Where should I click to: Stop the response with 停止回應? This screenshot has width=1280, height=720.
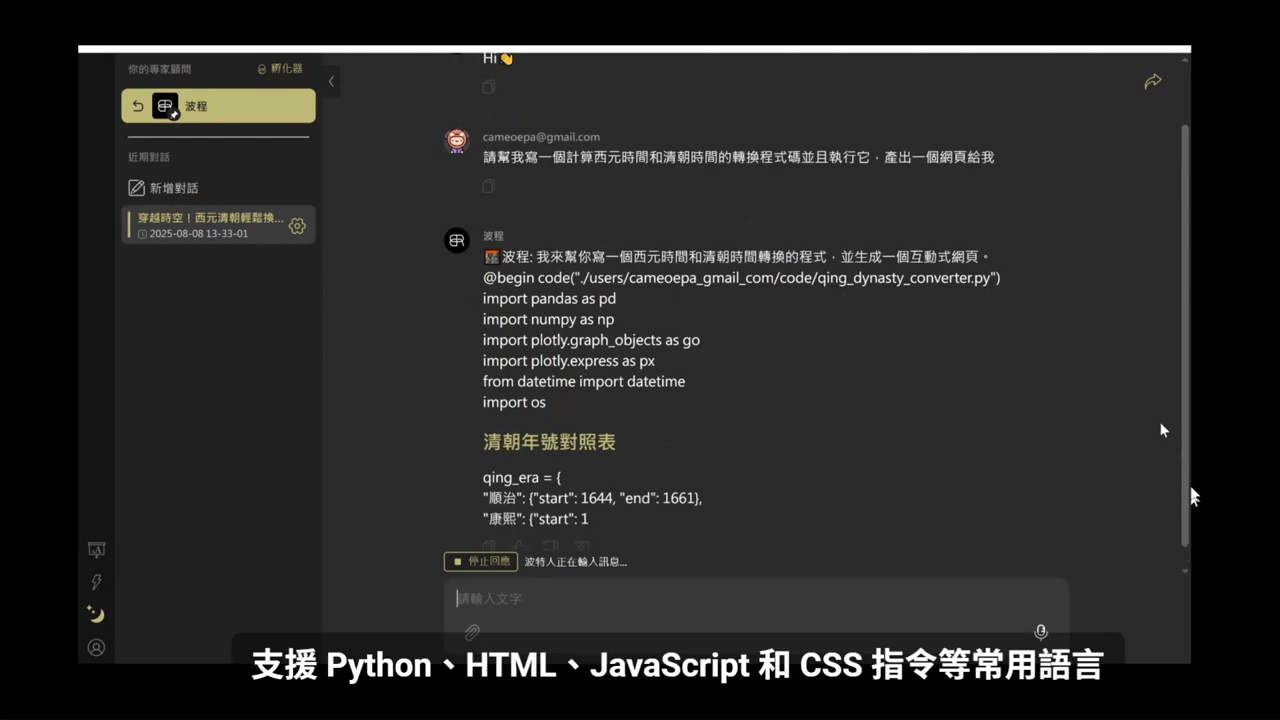click(481, 561)
